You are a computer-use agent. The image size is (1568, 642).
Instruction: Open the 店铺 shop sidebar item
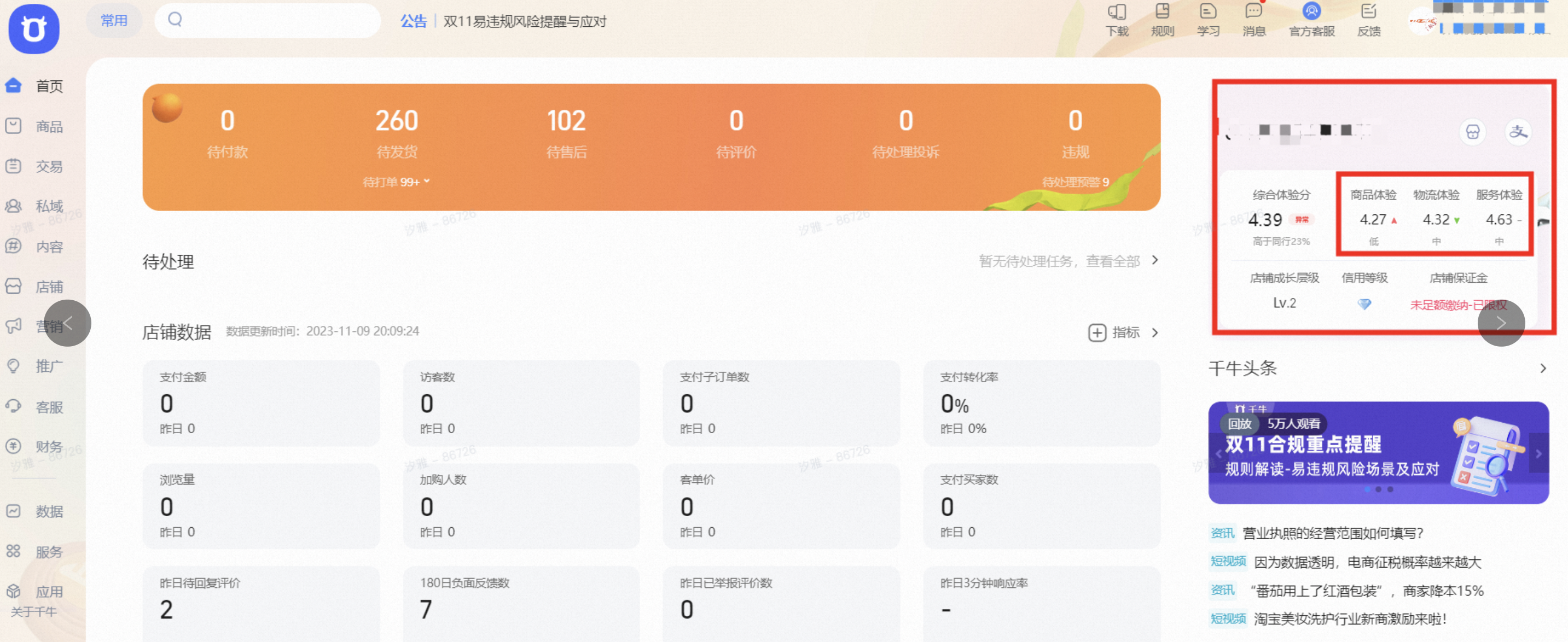34,287
